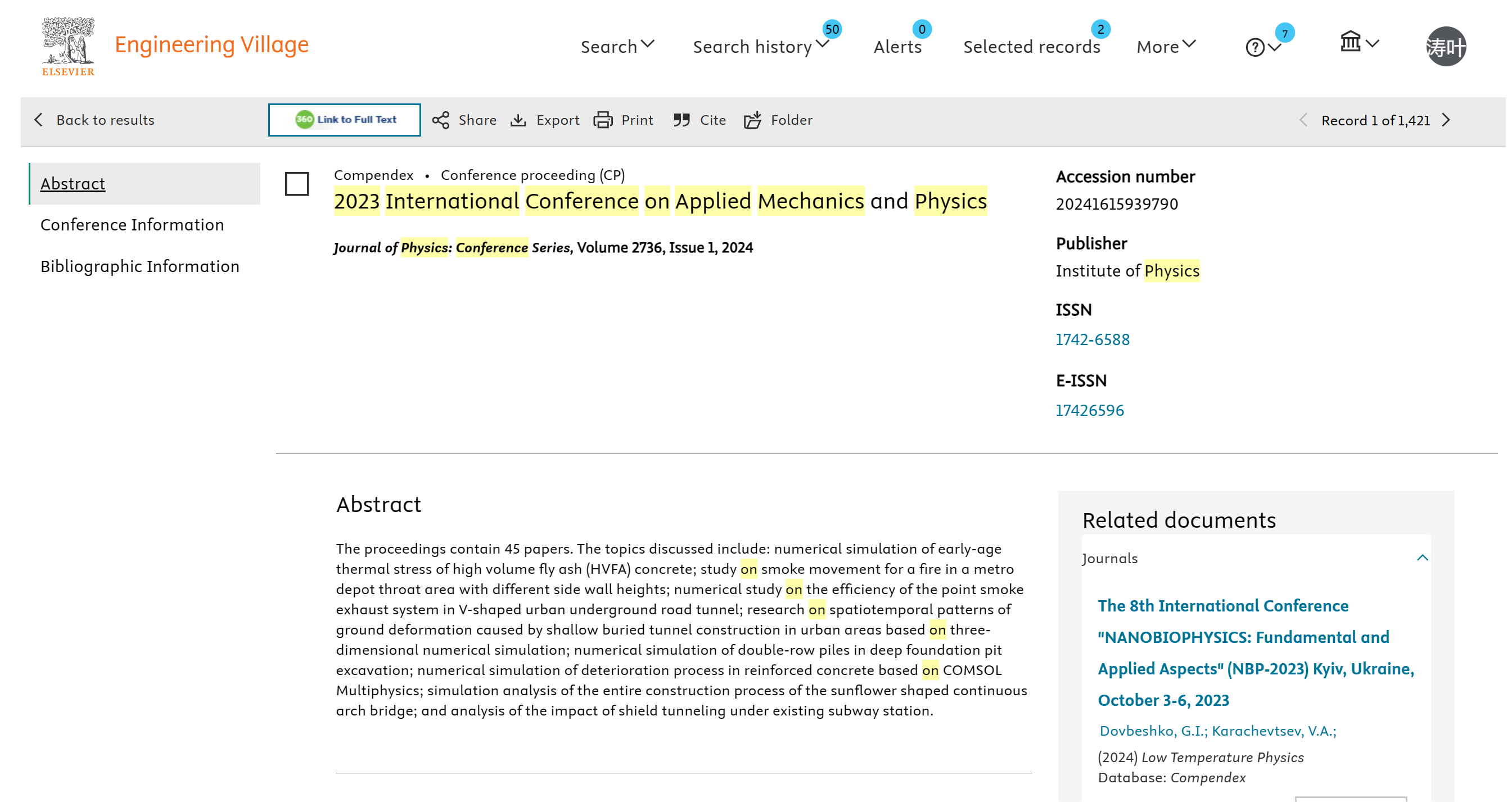The image size is (1512, 802).
Task: Click the 0 badge on Alerts
Action: coord(922,29)
